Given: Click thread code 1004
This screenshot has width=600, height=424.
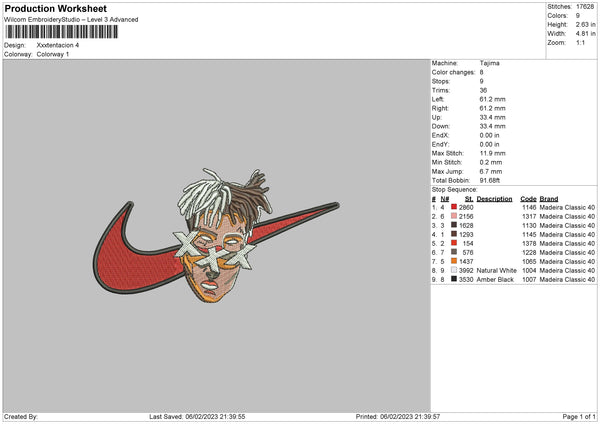Looking at the screenshot, I should coord(529,271).
